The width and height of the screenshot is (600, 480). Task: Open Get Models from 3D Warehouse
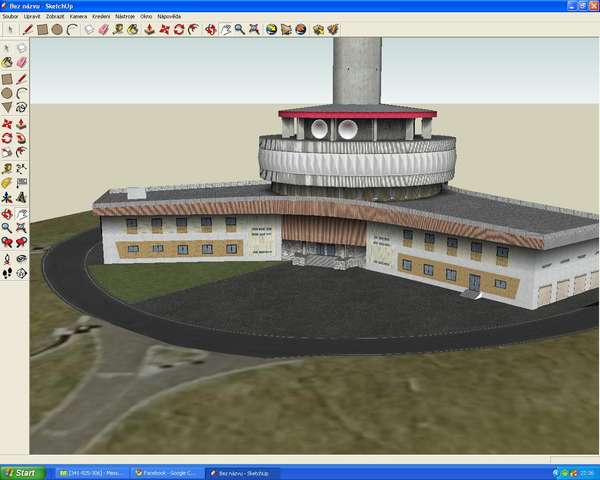[318, 29]
